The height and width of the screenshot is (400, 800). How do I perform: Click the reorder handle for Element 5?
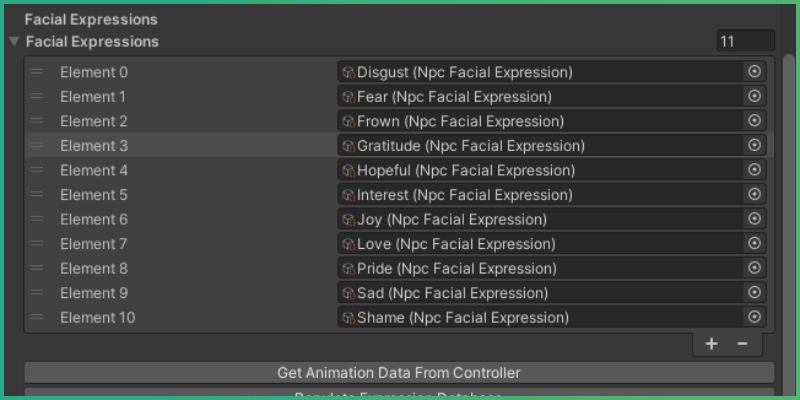click(37, 195)
